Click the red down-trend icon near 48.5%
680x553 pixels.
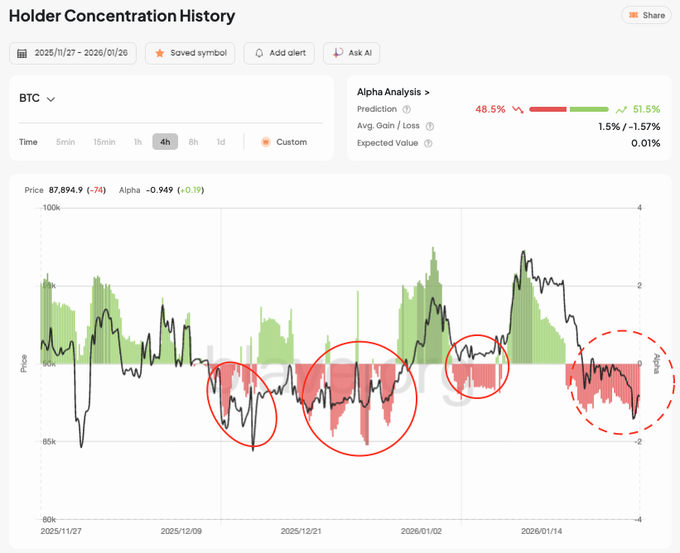pos(517,109)
